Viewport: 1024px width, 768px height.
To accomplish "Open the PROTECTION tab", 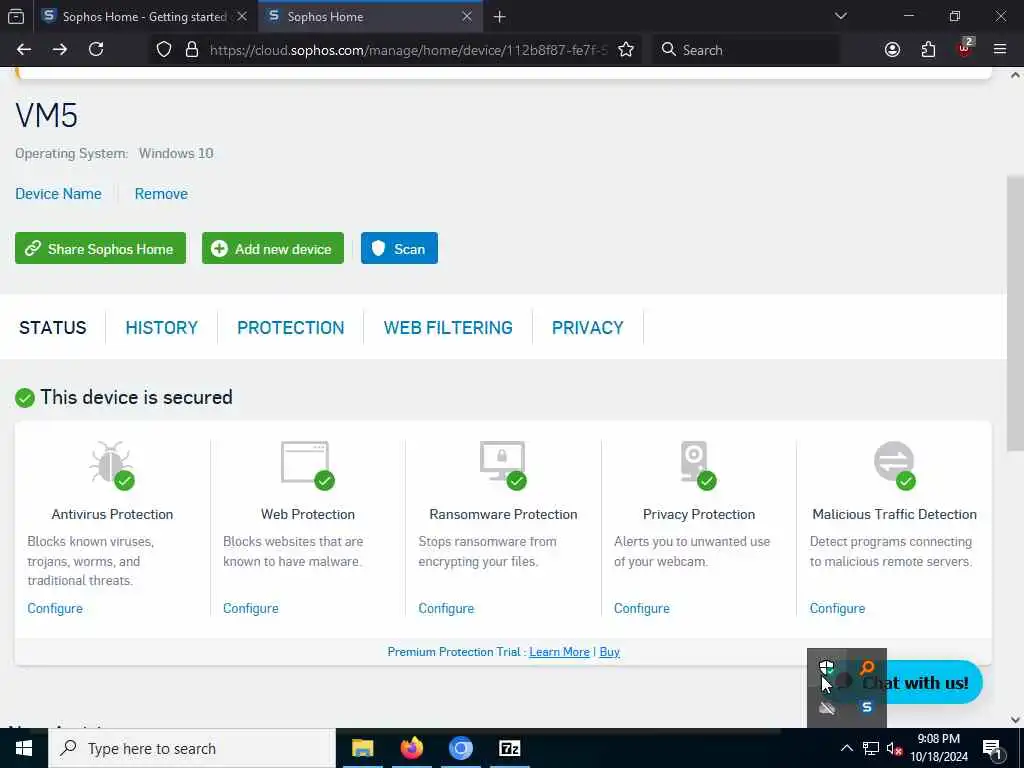I will 291,327.
